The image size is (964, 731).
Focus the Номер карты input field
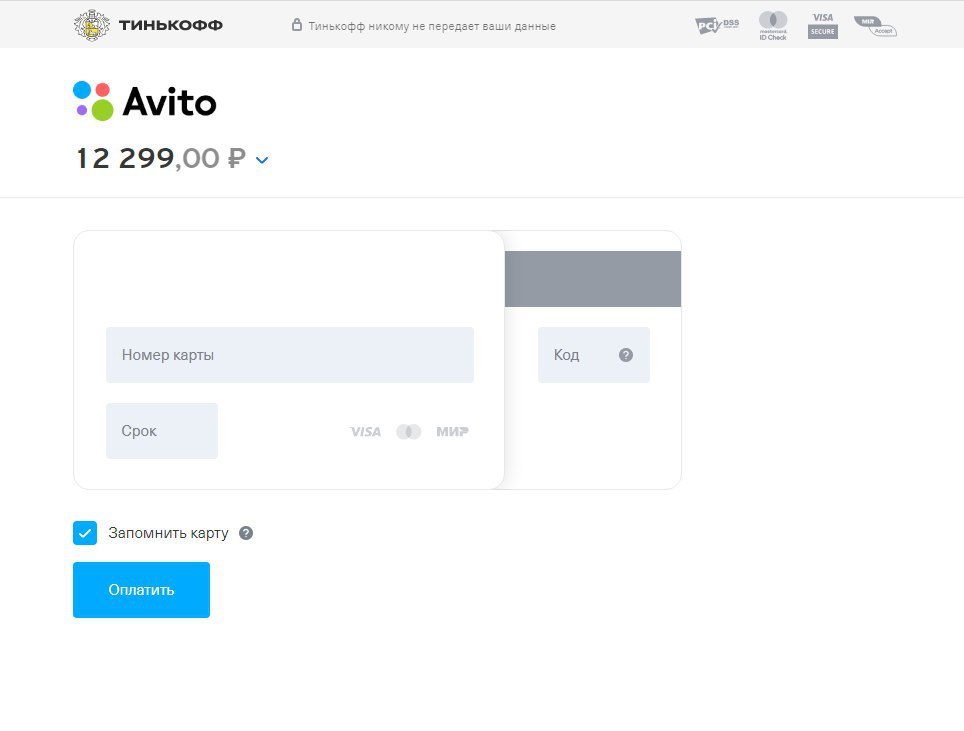[290, 355]
